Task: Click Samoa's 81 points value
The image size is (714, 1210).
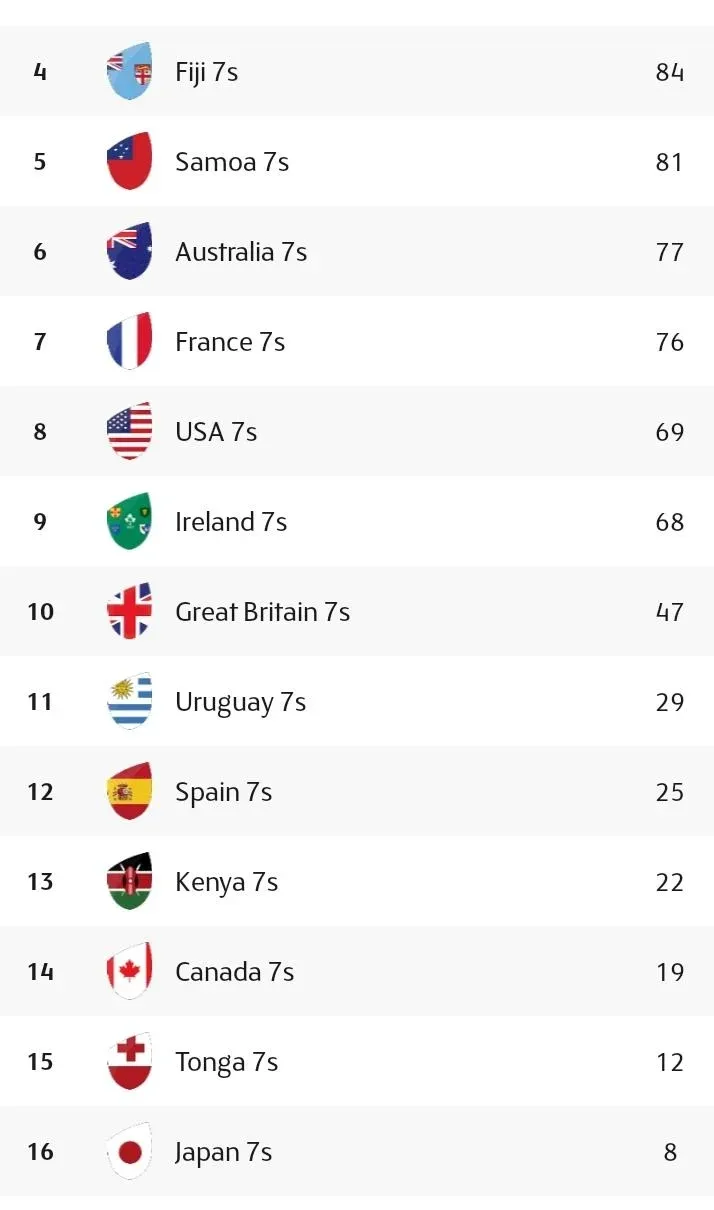Action: 669,162
